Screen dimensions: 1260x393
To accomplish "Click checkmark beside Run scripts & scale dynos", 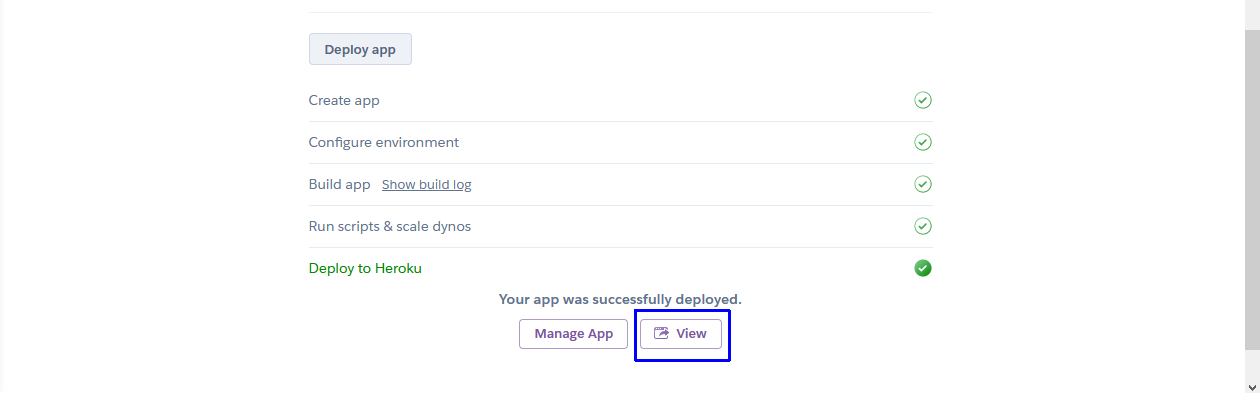I will [923, 226].
